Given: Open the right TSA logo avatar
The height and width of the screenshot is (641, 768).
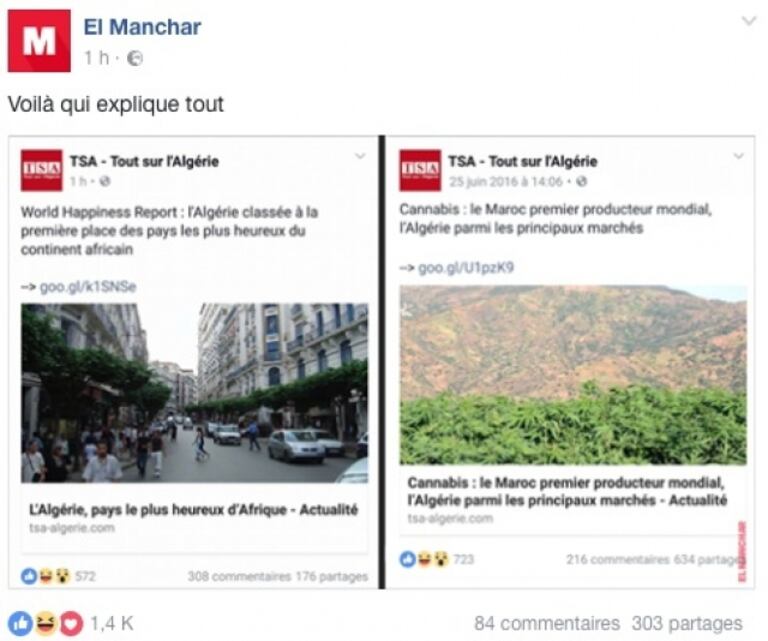Looking at the screenshot, I should (420, 170).
